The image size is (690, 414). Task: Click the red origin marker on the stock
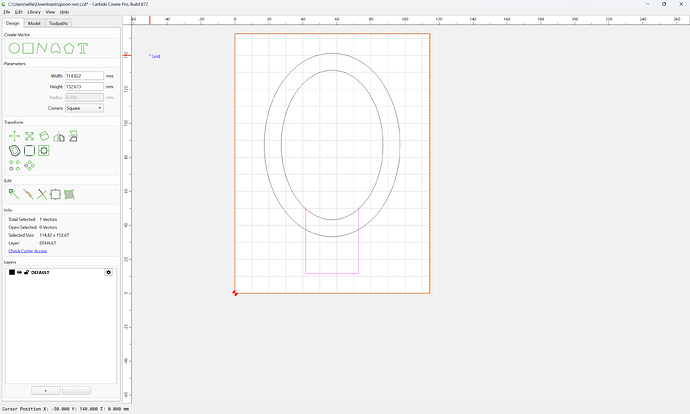point(235,293)
